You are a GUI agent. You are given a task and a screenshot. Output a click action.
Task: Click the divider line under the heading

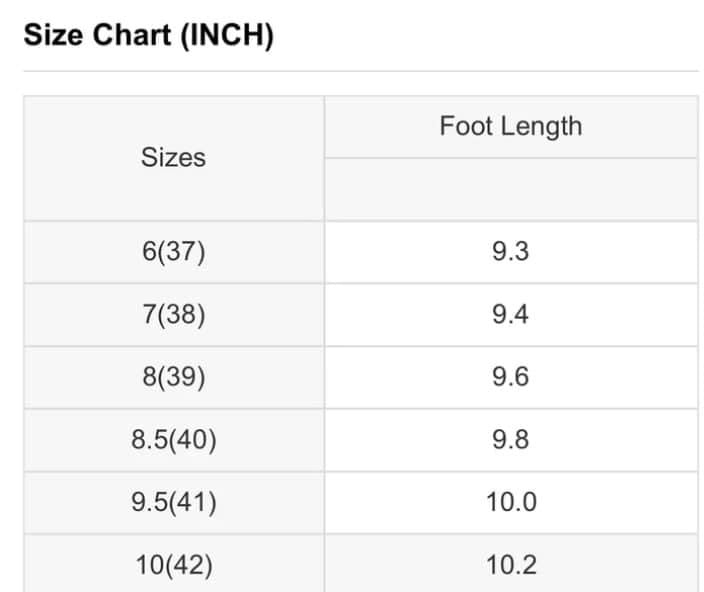pyautogui.click(x=360, y=71)
